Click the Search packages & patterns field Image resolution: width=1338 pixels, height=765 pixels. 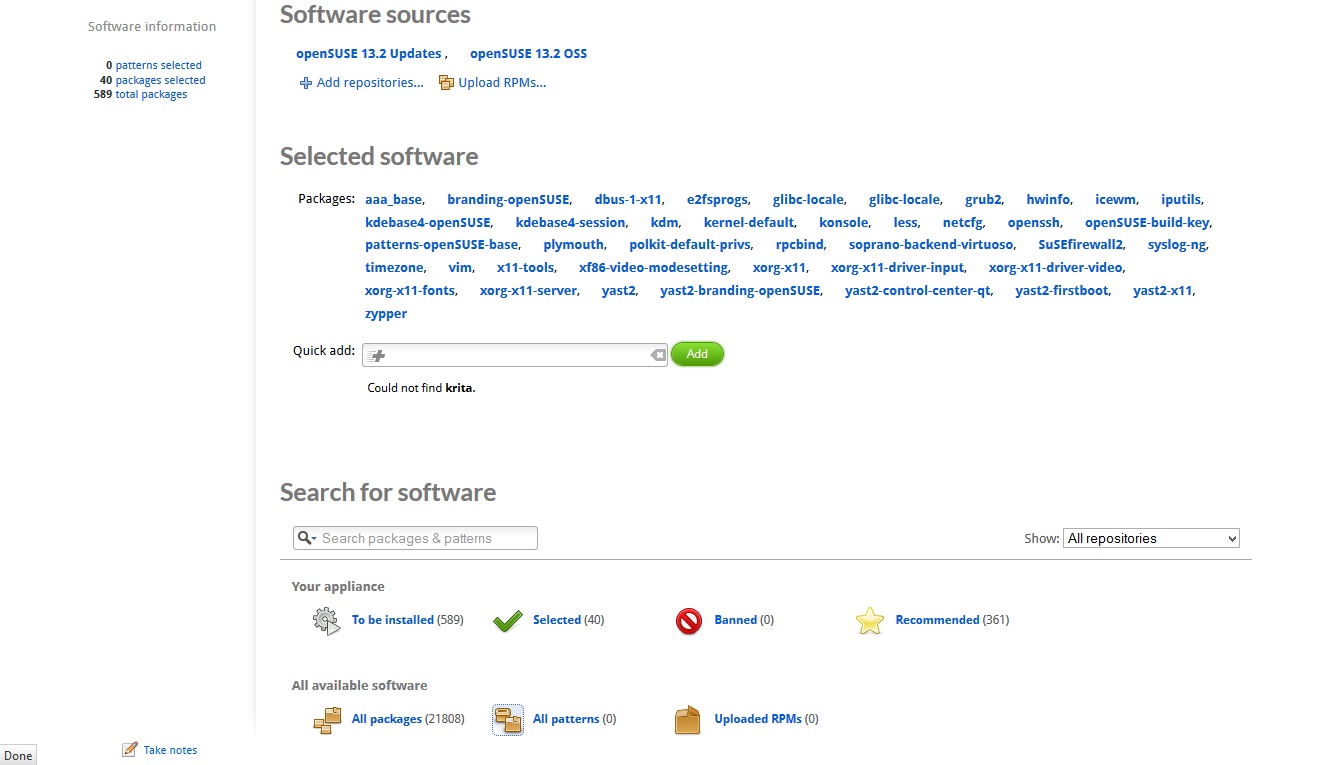(415, 538)
